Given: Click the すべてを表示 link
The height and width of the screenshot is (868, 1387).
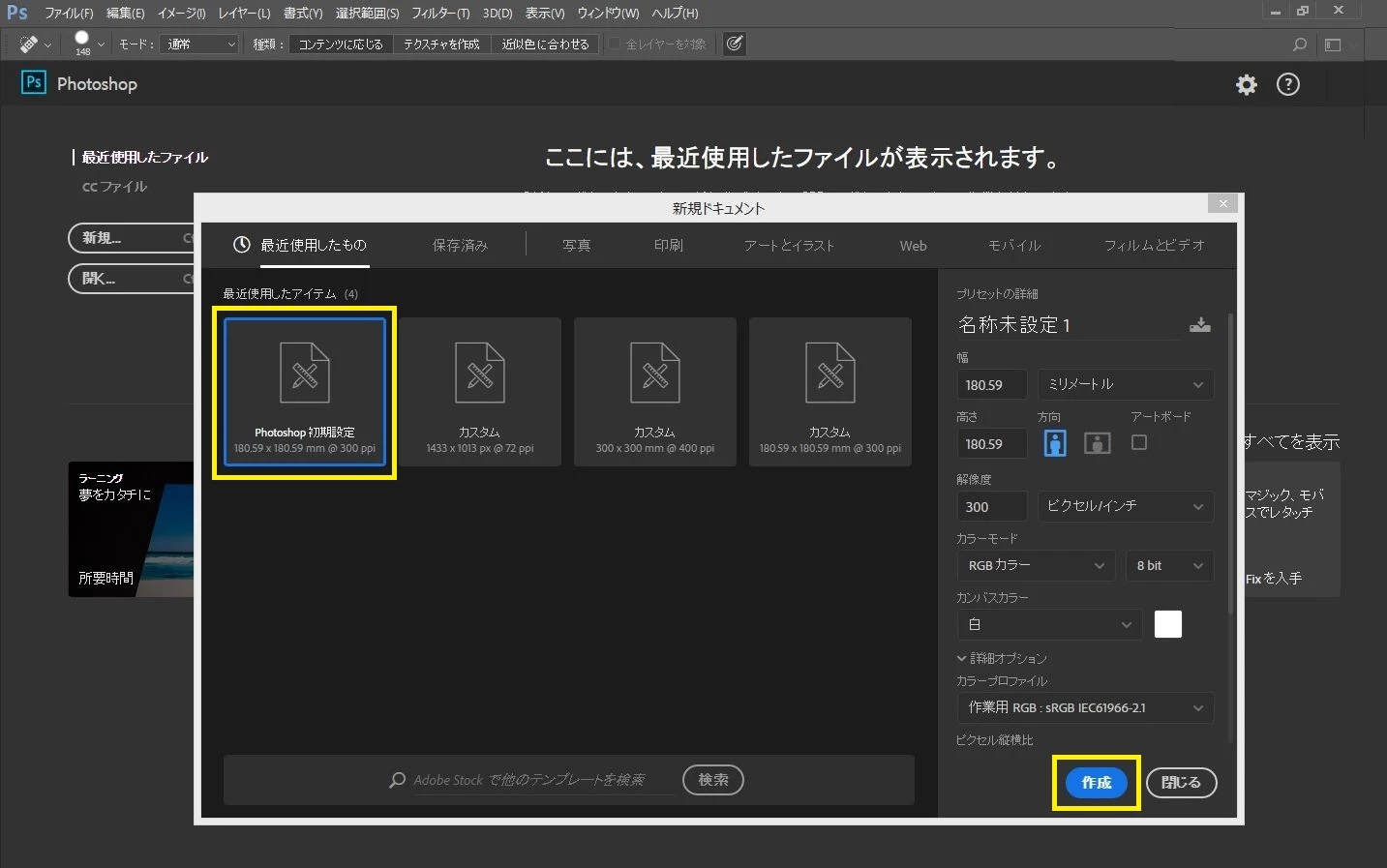Looking at the screenshot, I should (x=1292, y=442).
